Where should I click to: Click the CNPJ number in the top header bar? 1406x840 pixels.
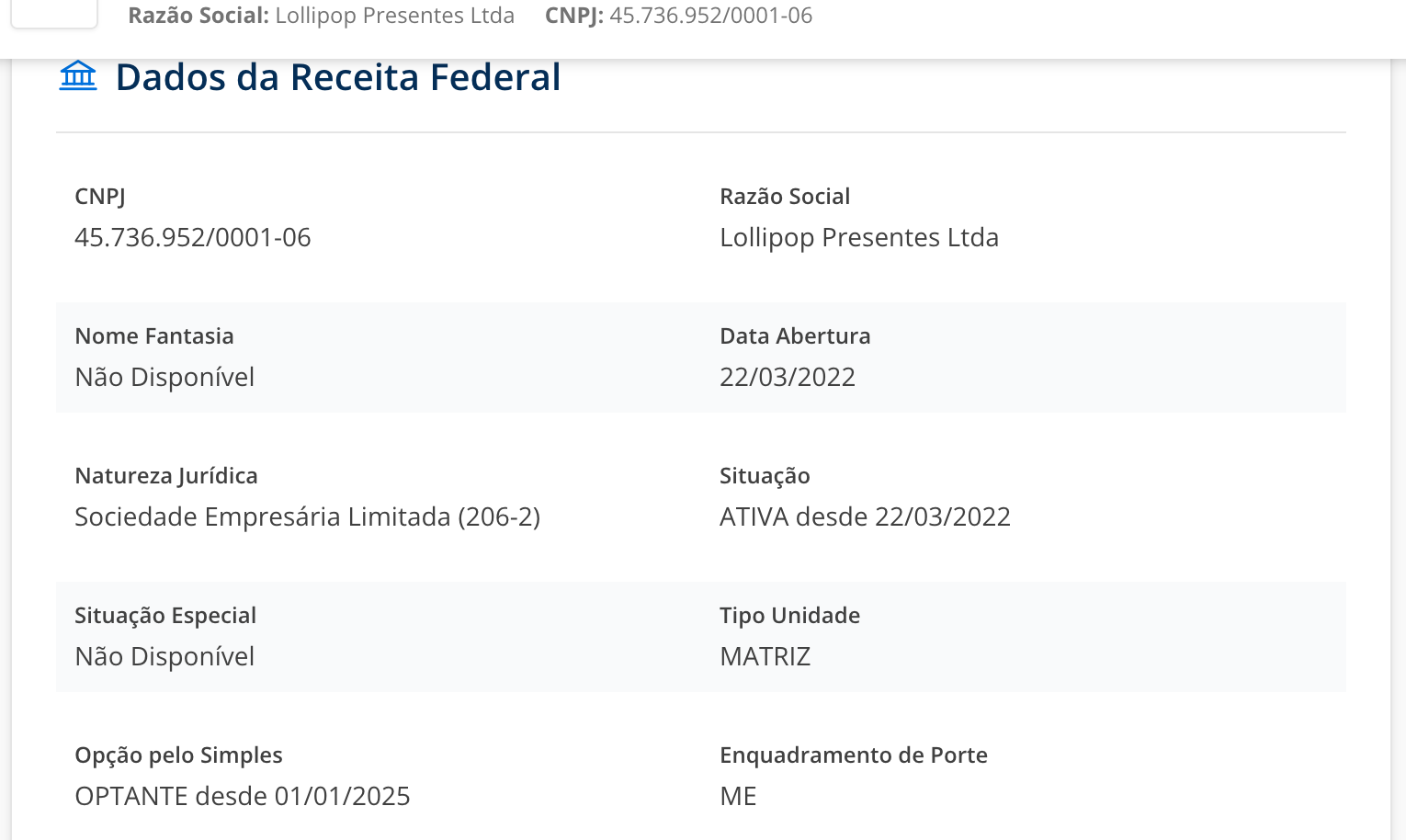point(710,16)
